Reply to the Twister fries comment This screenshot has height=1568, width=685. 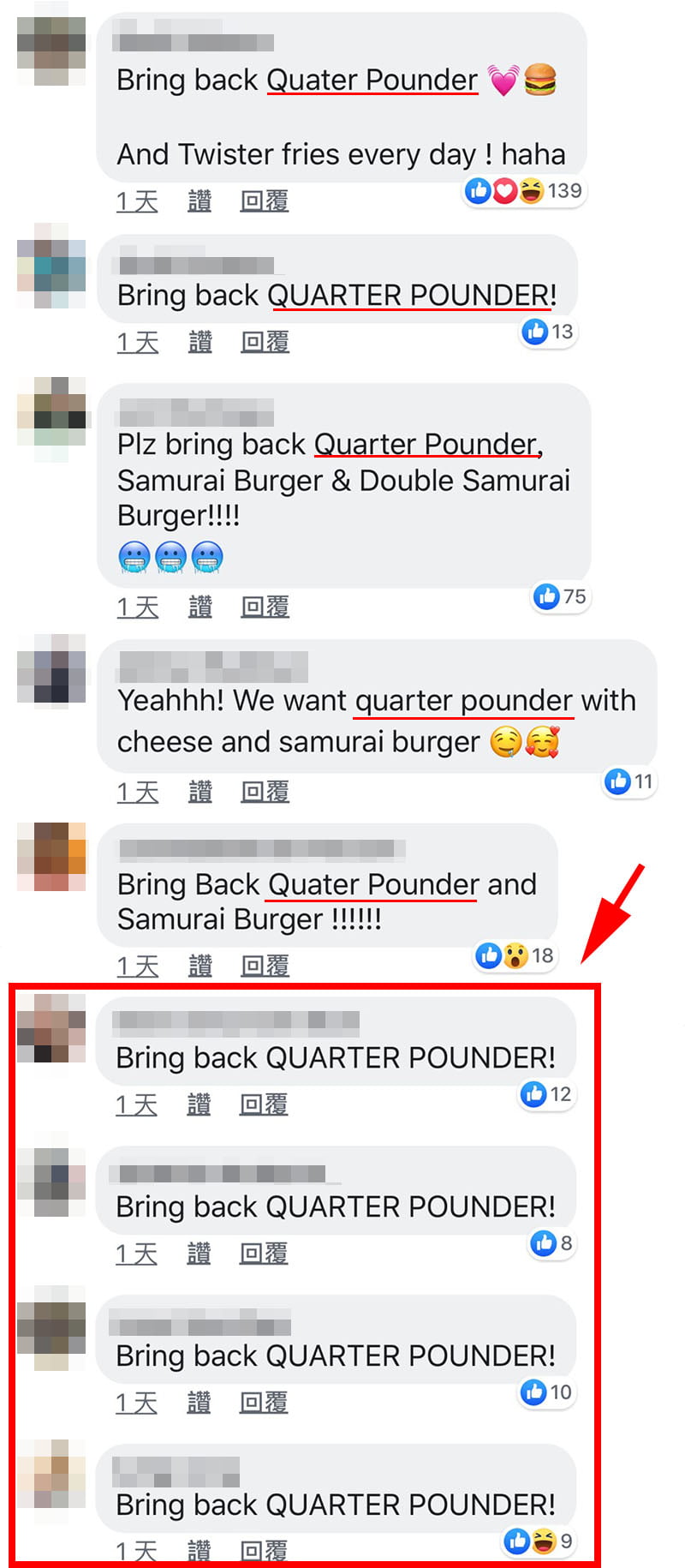coord(264,201)
